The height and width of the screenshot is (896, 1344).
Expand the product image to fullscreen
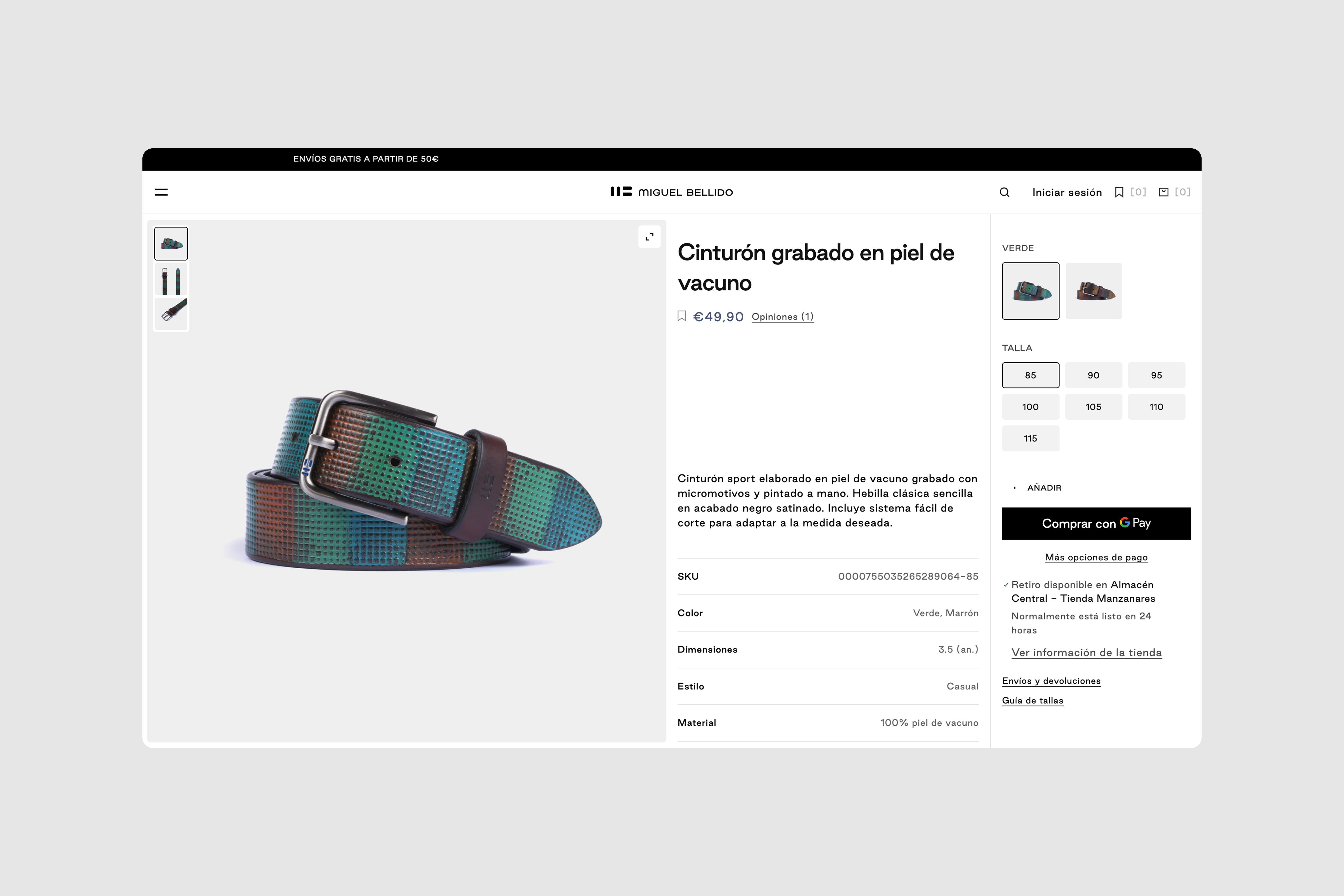pyautogui.click(x=649, y=237)
